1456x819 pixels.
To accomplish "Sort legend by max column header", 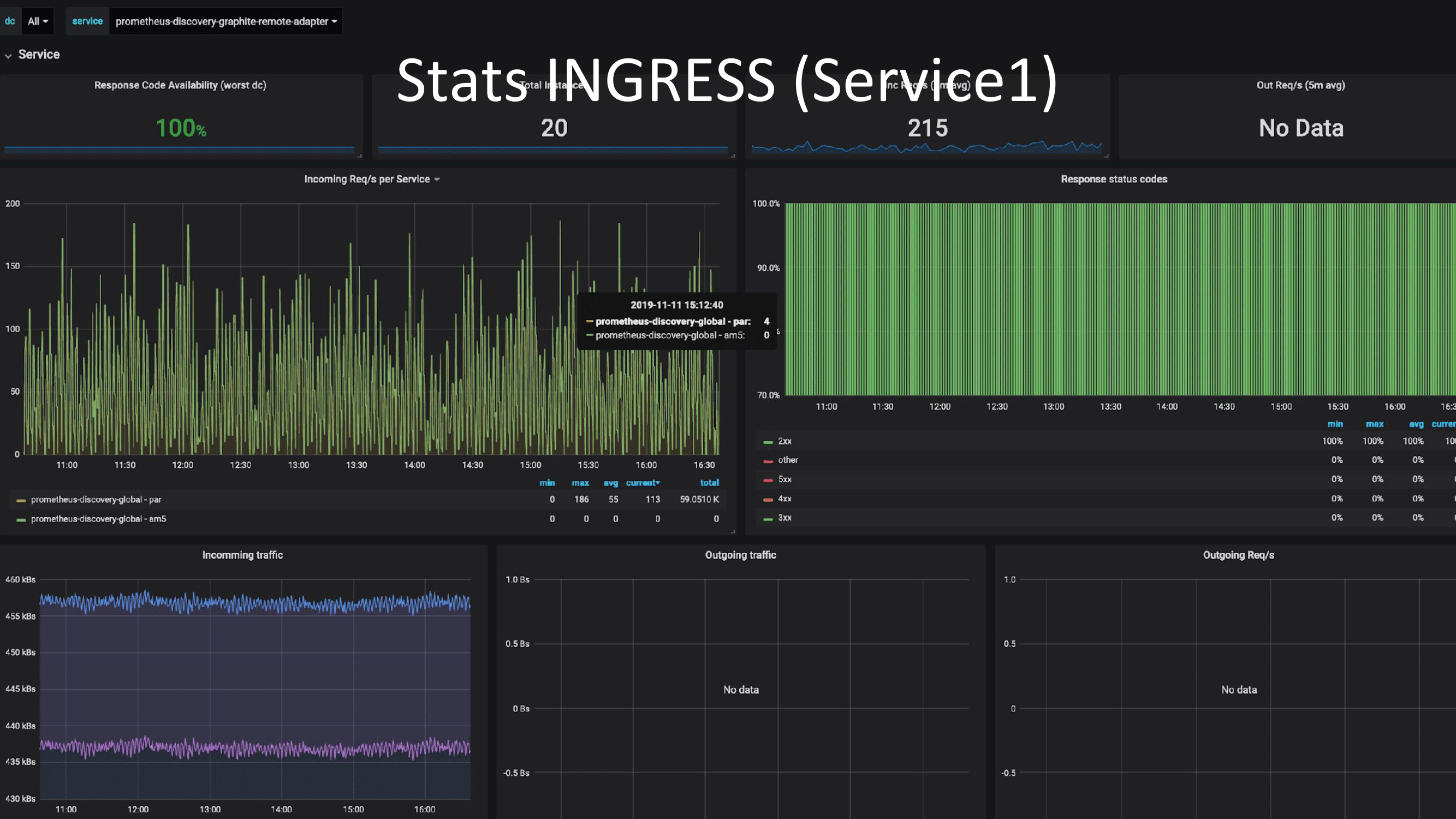I will click(x=580, y=483).
